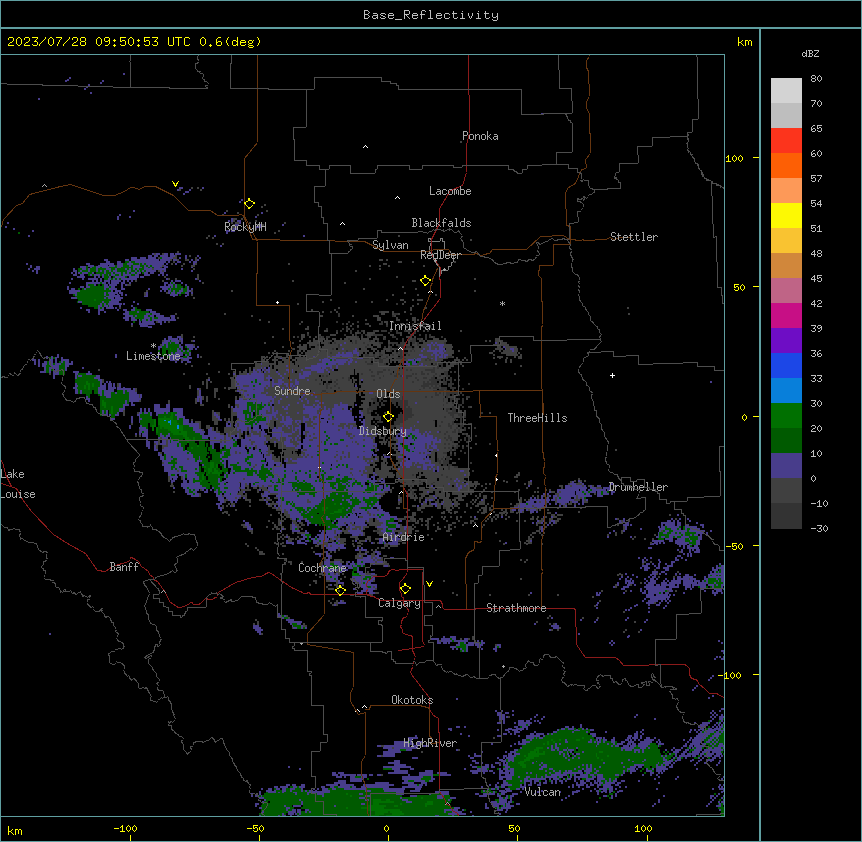Click the Banff label
This screenshot has width=862, height=842.
[124, 567]
